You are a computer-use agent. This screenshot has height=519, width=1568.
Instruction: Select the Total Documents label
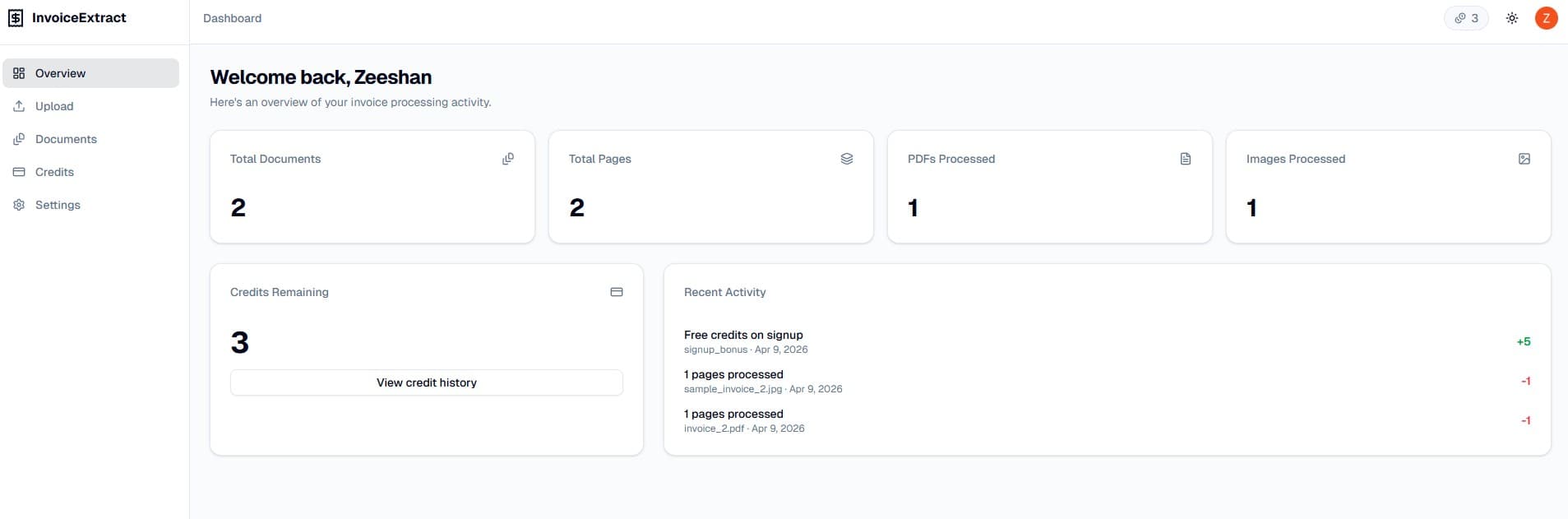275,159
